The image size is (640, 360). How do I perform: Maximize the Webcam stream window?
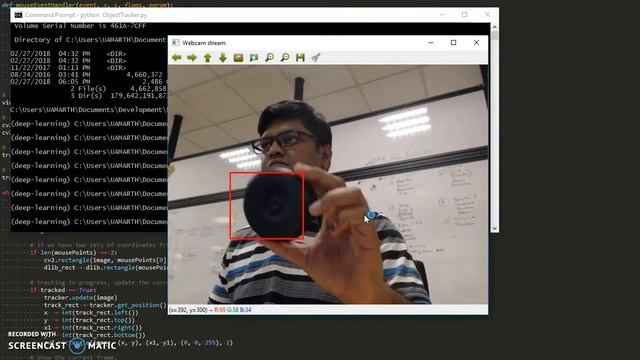pos(453,42)
